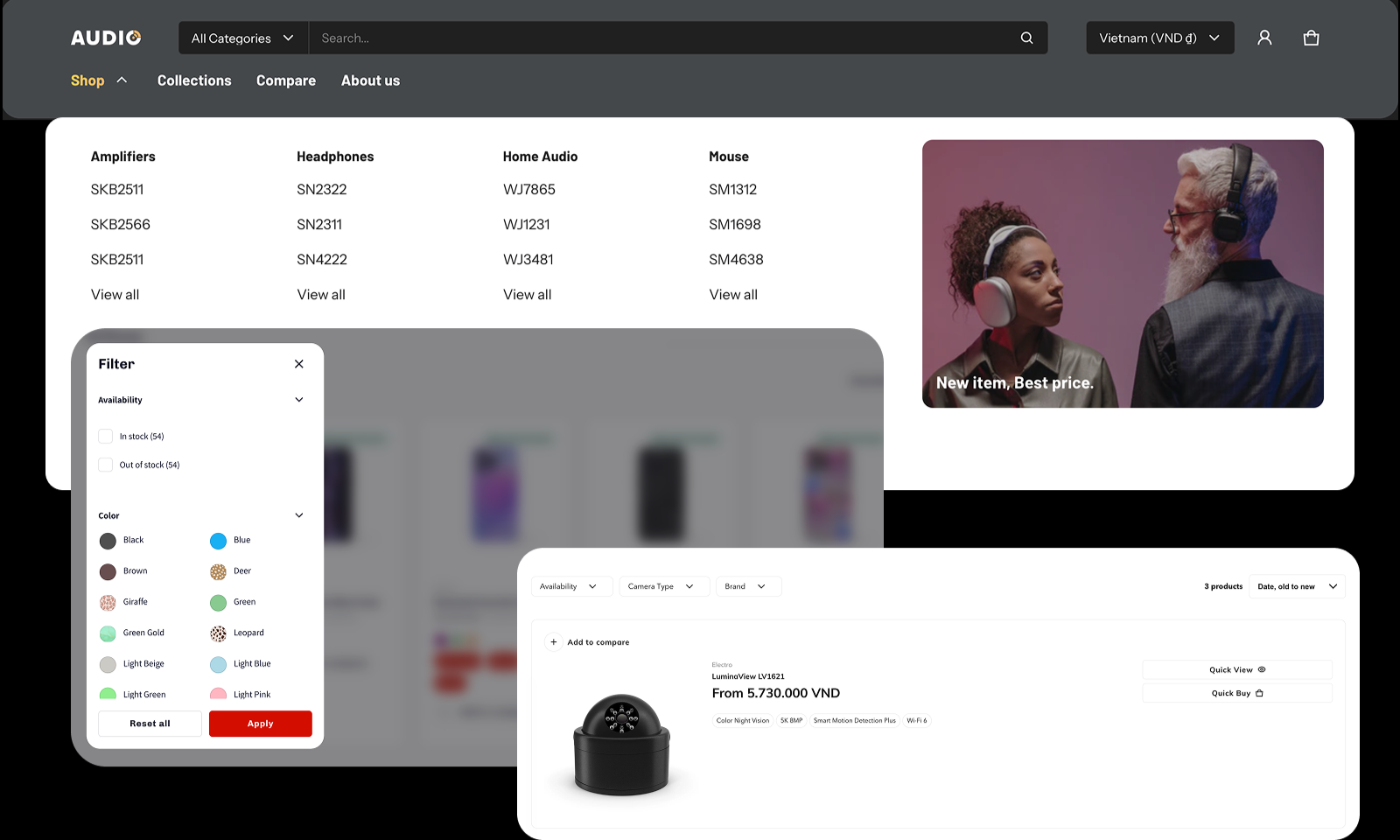
Task: Click the AUDIO logo
Action: click(106, 38)
